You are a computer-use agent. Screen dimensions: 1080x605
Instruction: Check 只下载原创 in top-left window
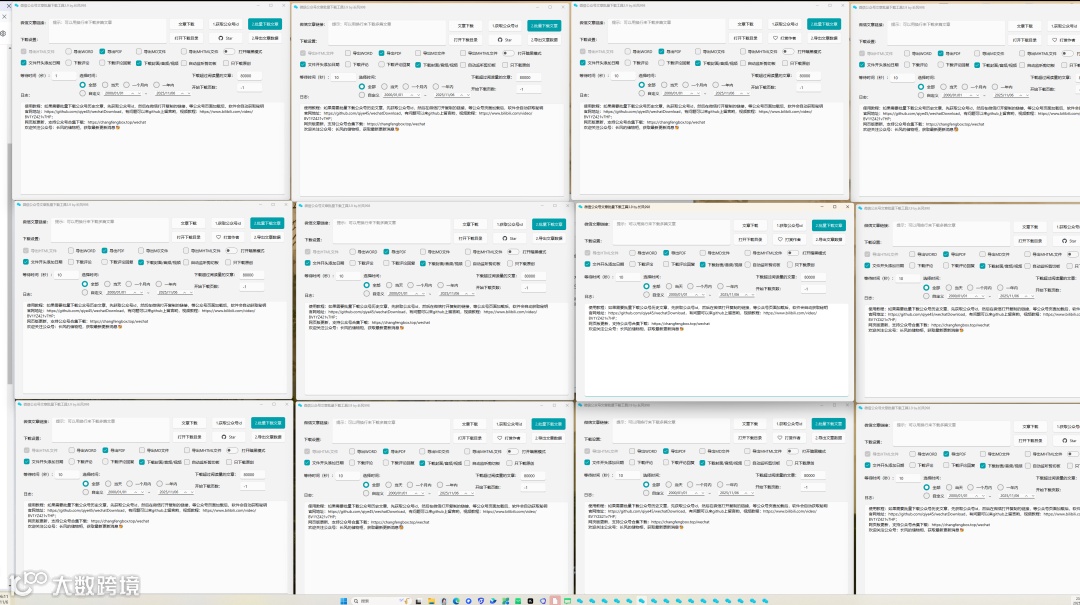(x=225, y=63)
